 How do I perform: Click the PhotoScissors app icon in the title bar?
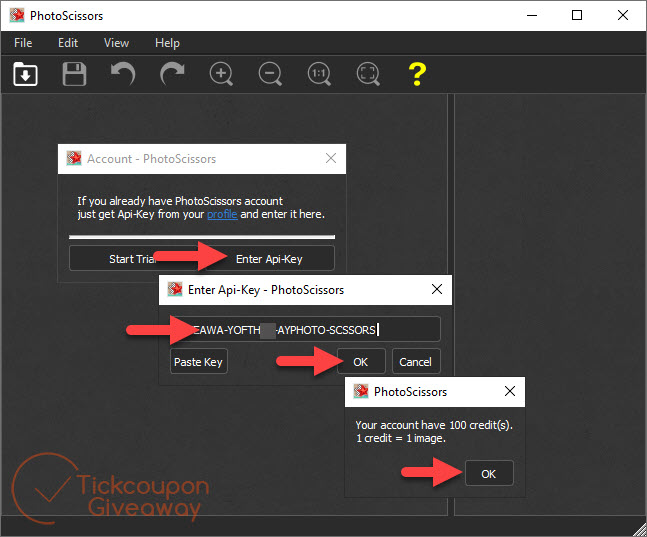click(17, 15)
